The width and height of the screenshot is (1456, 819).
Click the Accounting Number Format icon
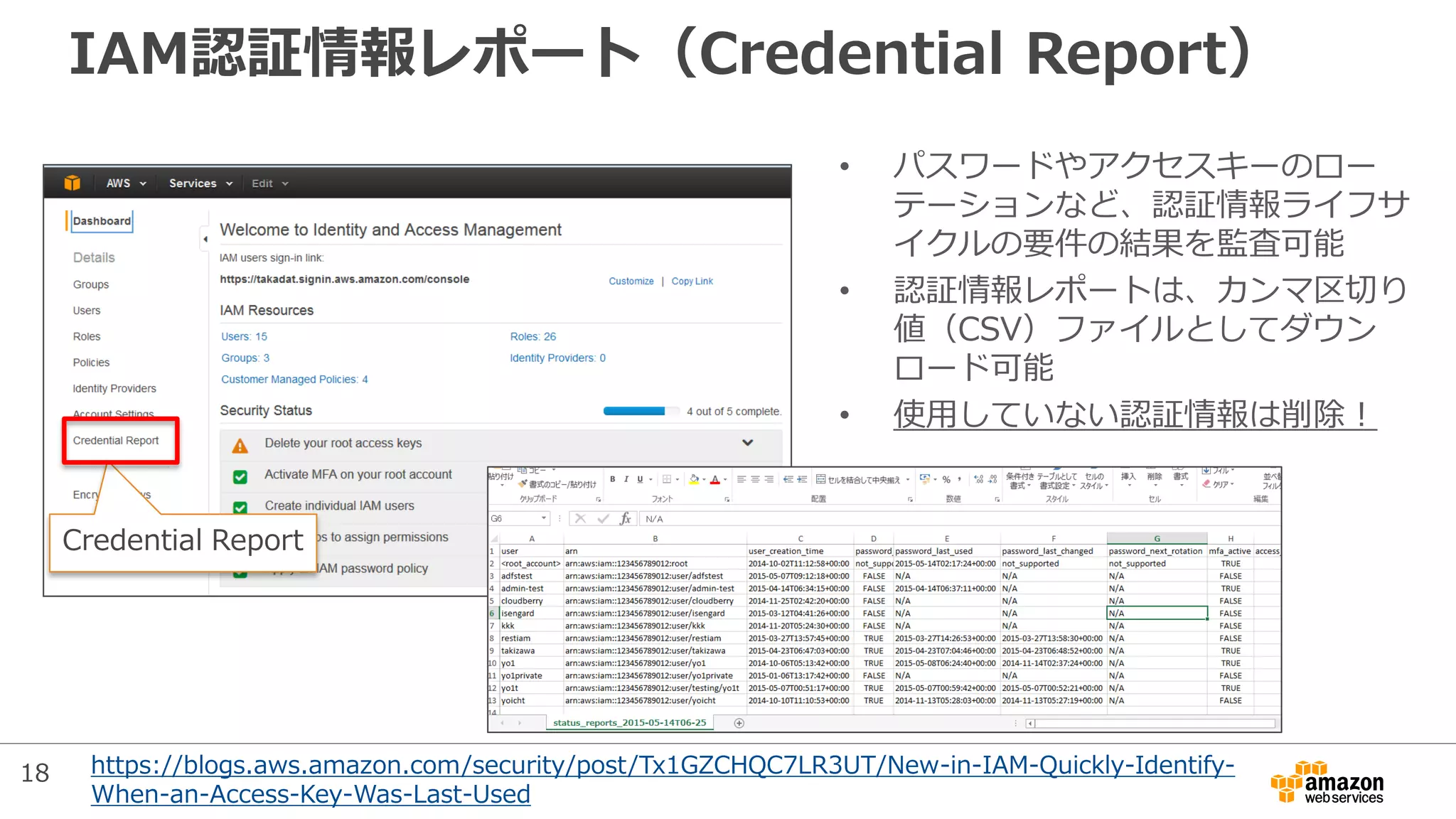point(925,478)
